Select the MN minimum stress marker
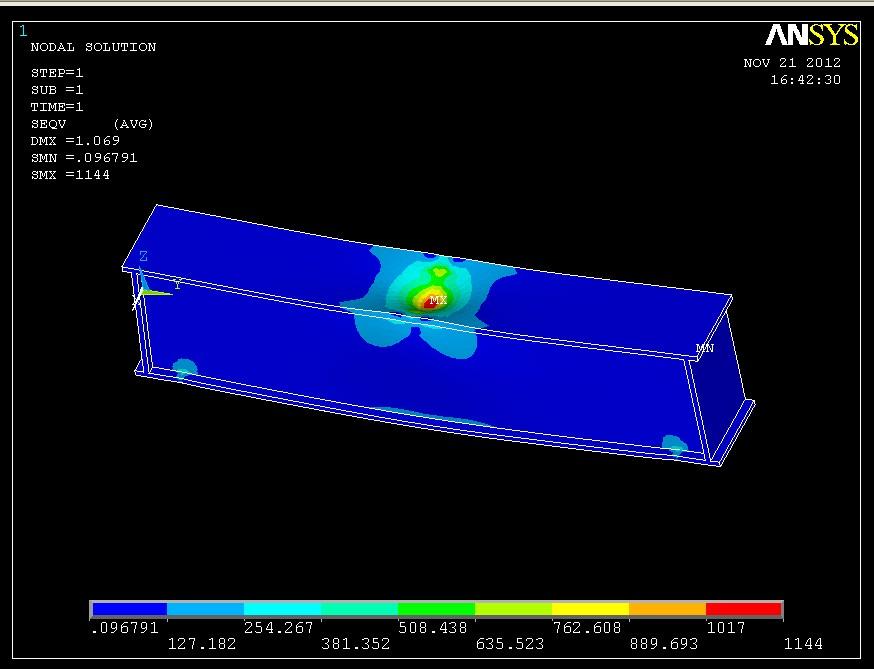Viewport: 874px width, 669px height. [705, 348]
